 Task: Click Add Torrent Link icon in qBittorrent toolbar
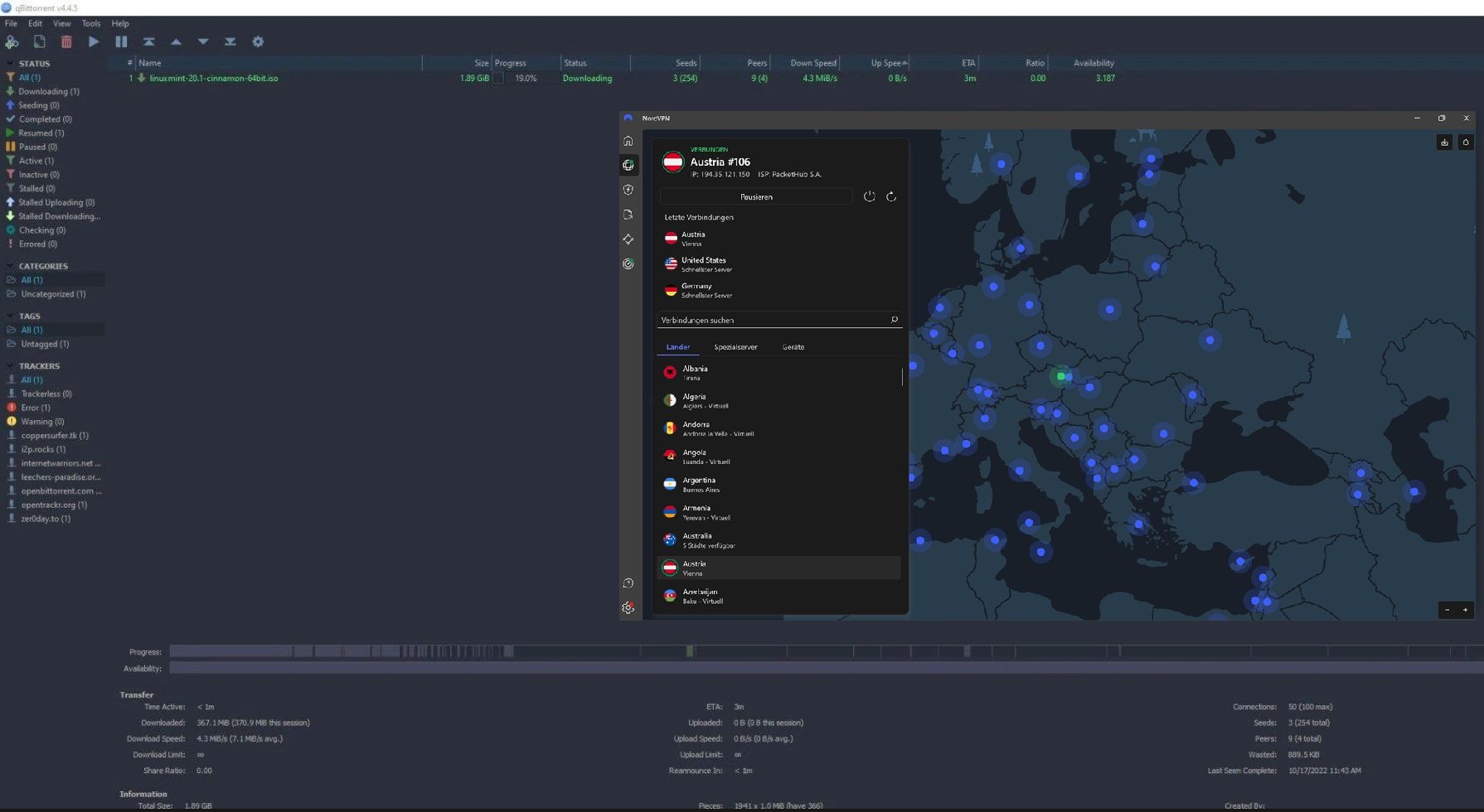(12, 41)
